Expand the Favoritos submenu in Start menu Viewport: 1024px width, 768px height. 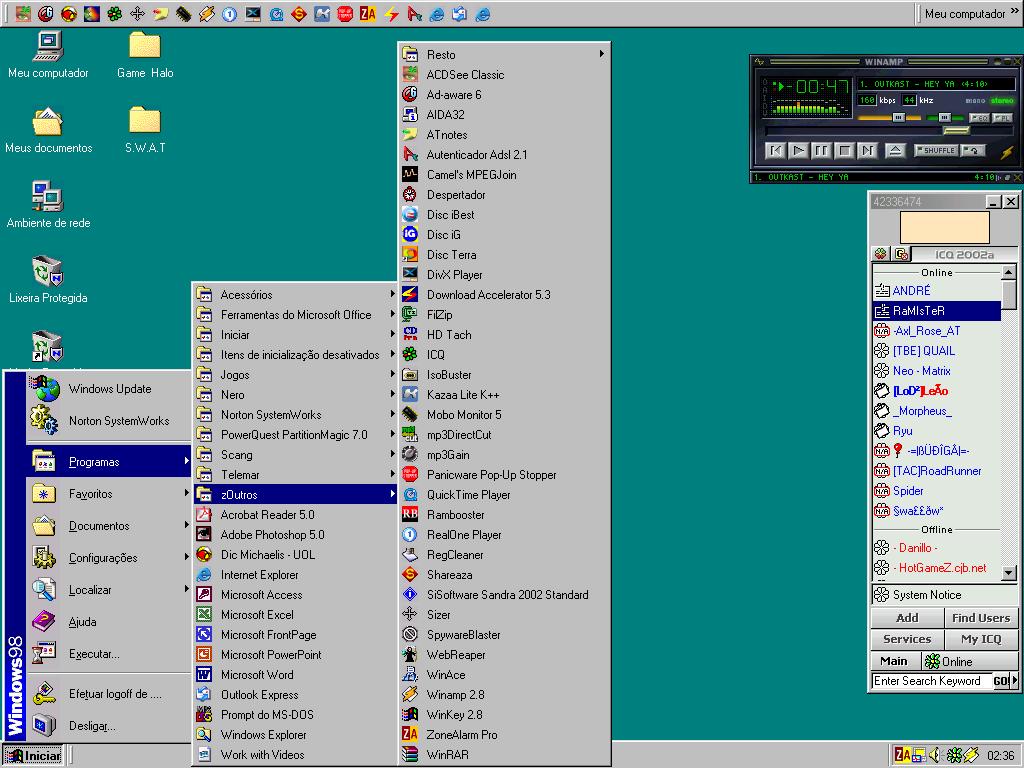pyautogui.click(x=109, y=494)
